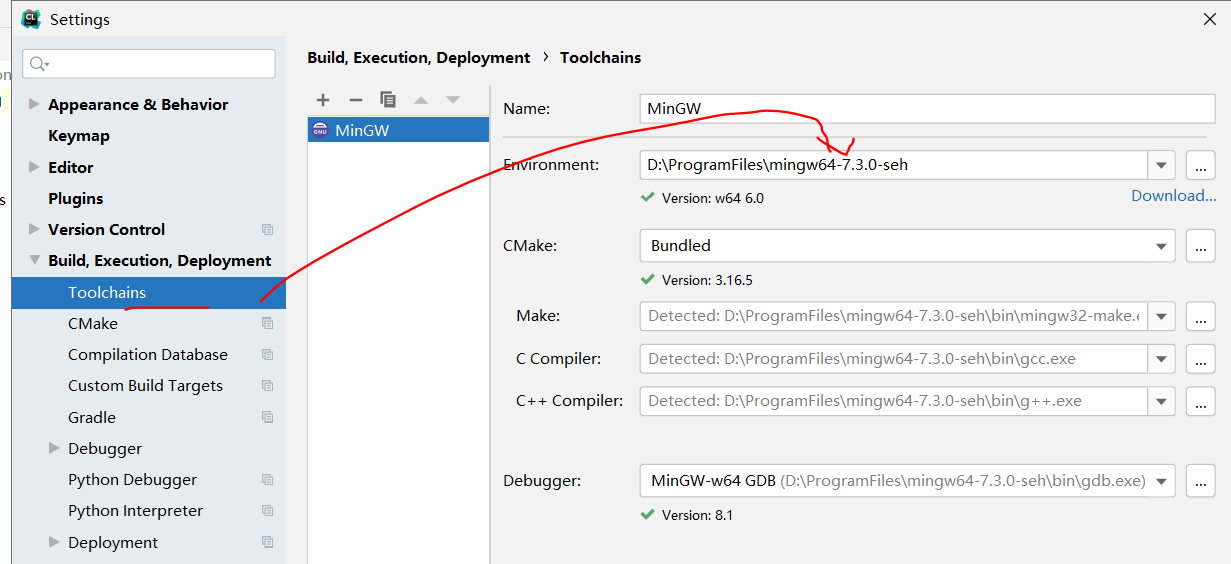Click project-level icon beside CMake

point(267,324)
